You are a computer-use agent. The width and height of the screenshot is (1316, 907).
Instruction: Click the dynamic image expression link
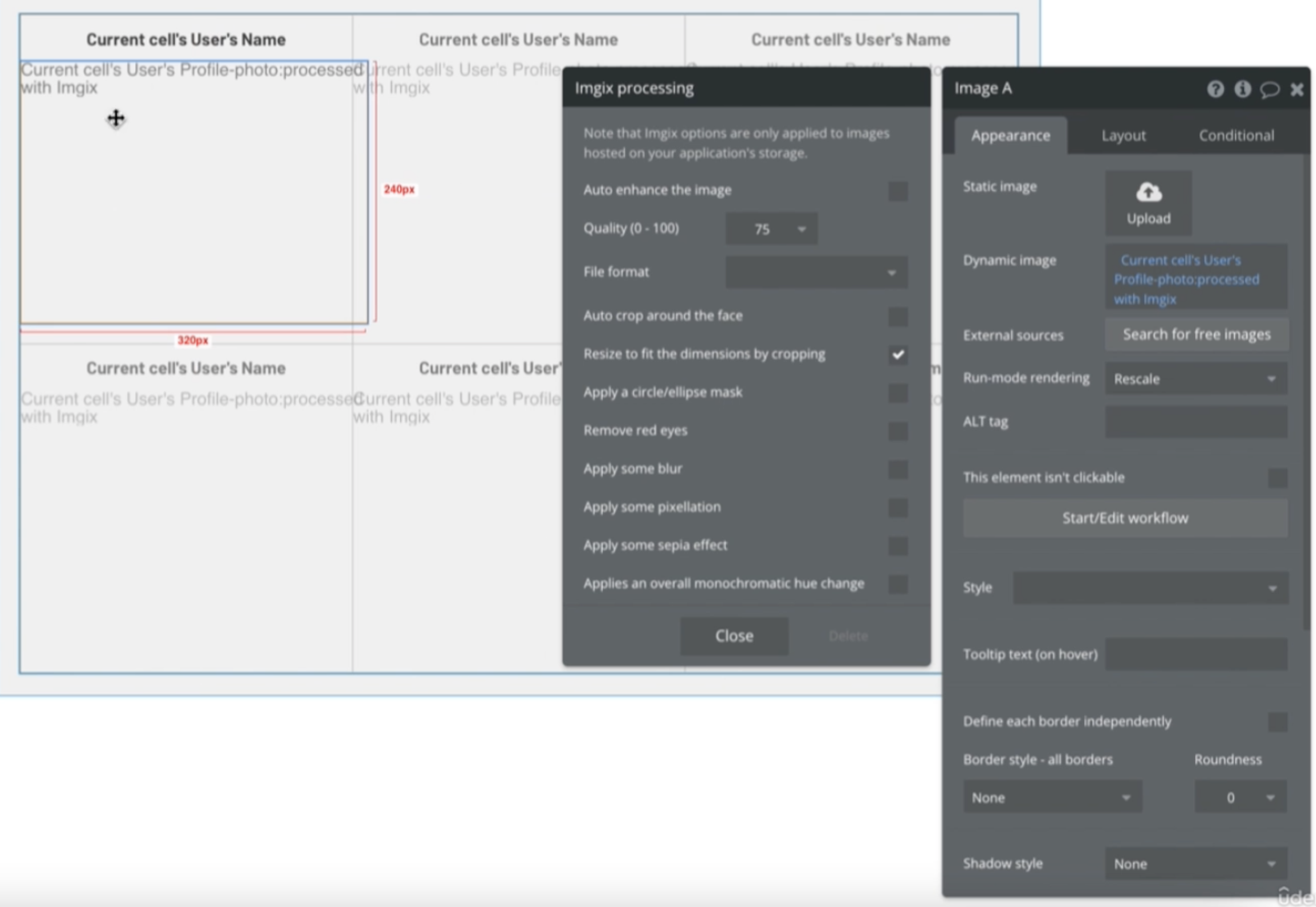pos(1185,279)
